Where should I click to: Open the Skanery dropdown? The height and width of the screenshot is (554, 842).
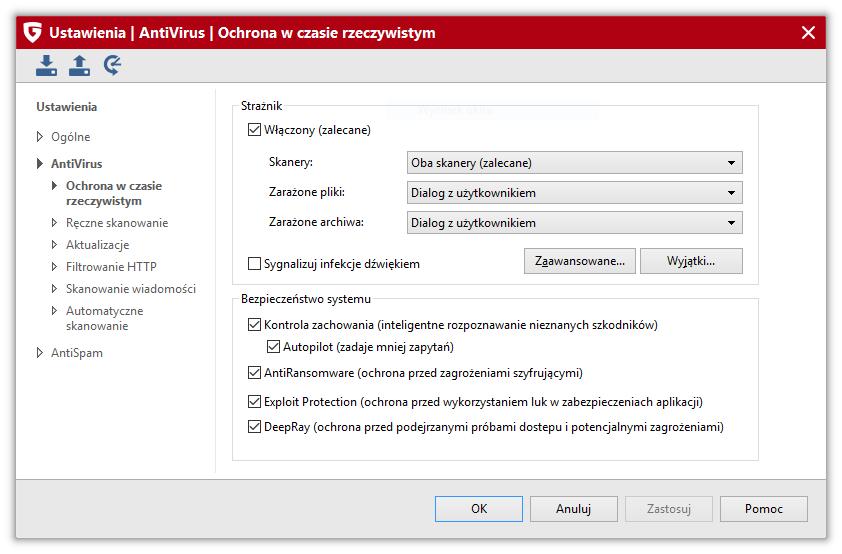pos(575,163)
